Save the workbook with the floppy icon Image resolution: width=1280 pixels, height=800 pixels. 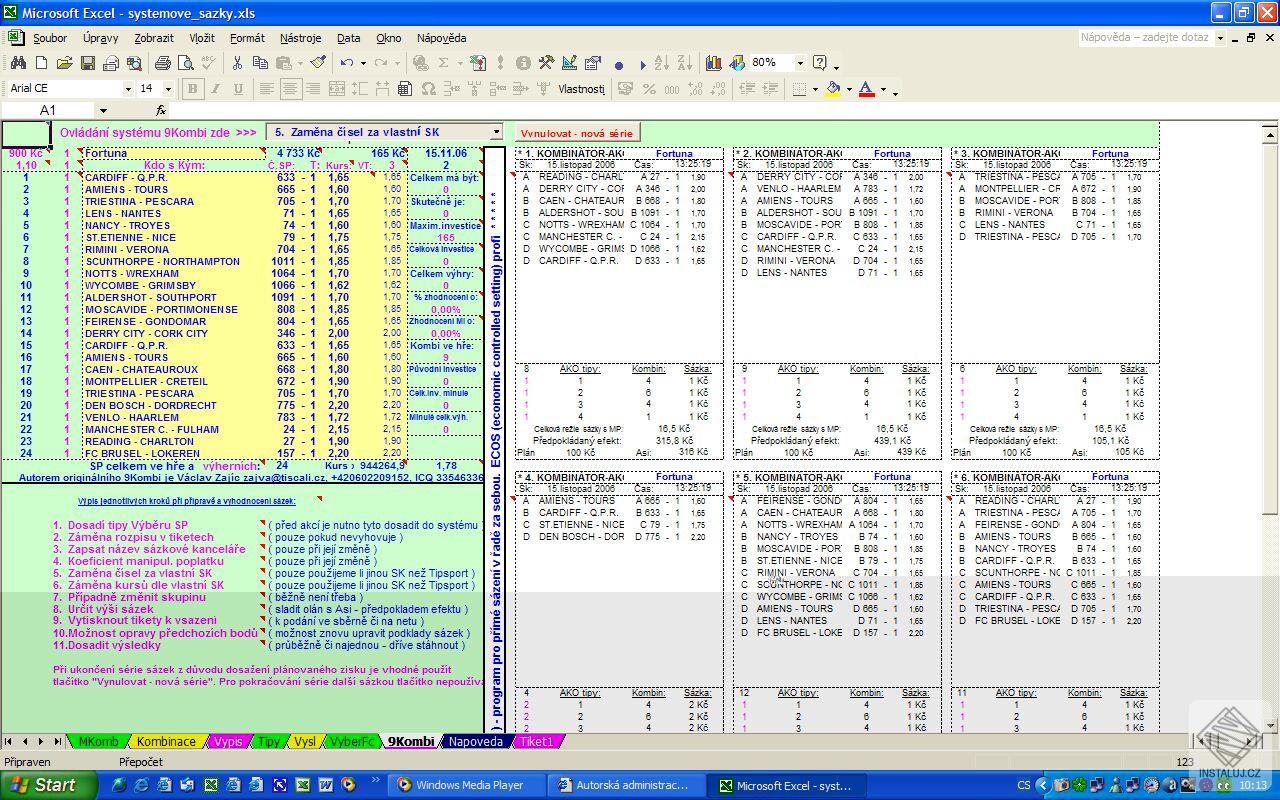(x=87, y=63)
